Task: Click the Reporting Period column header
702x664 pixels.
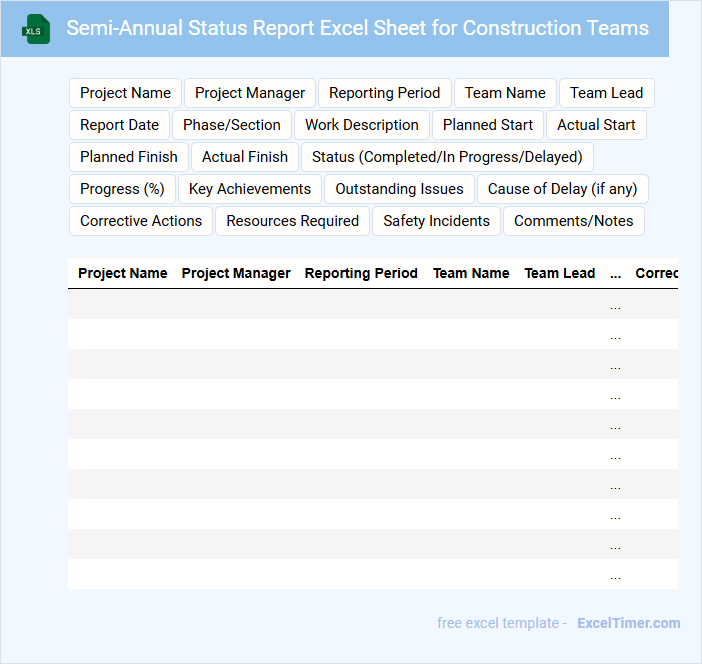Action: click(361, 273)
